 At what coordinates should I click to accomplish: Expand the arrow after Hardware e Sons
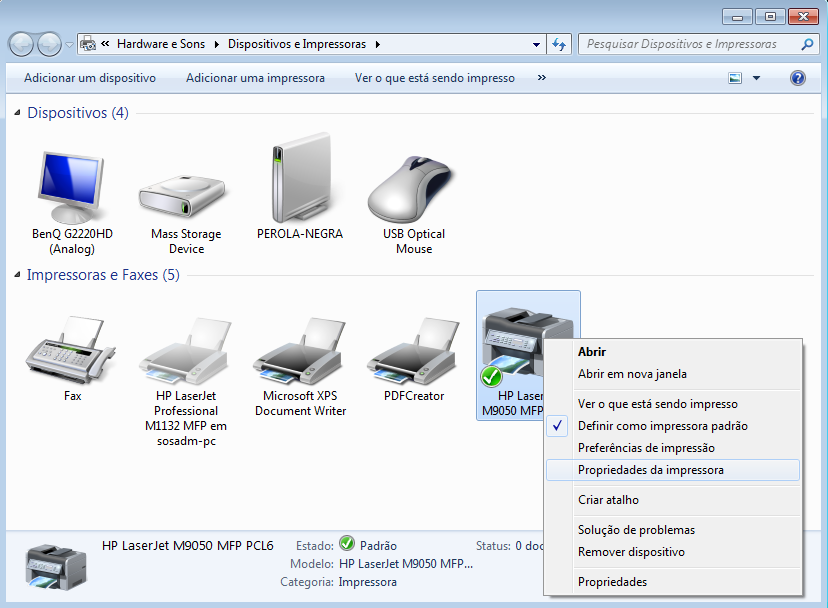click(217, 44)
